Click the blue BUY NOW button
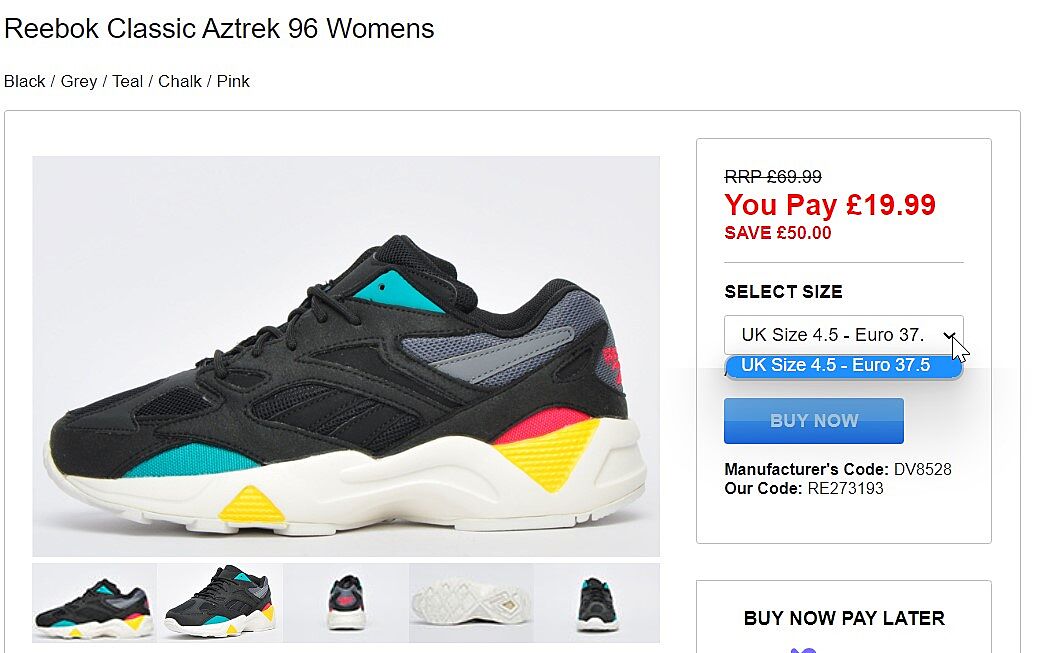This screenshot has height=653, width=1040. tap(814, 420)
